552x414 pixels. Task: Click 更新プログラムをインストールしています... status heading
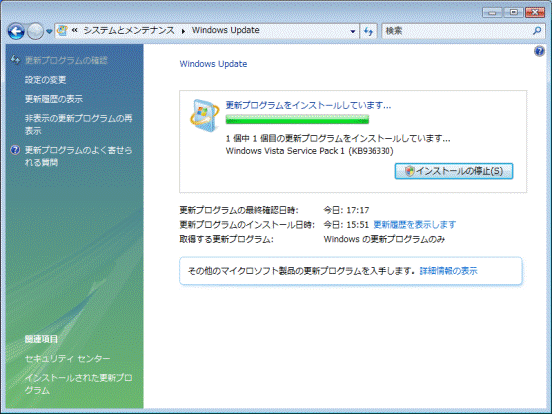click(x=308, y=105)
